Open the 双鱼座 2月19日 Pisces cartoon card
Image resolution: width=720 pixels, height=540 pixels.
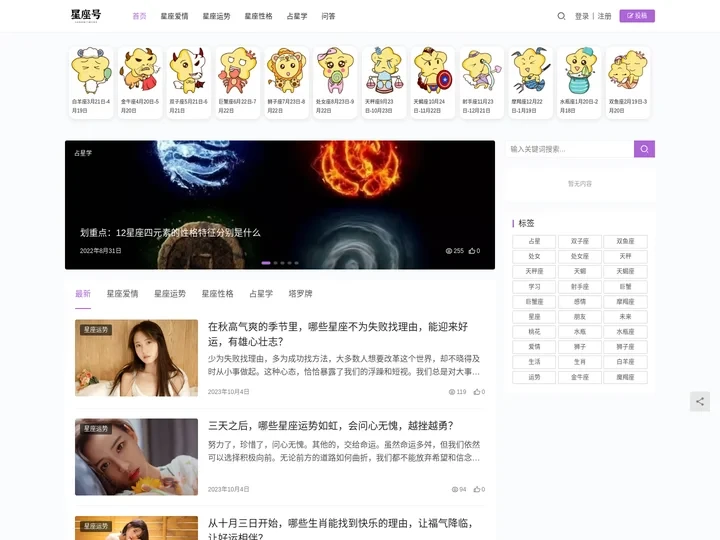coord(628,83)
